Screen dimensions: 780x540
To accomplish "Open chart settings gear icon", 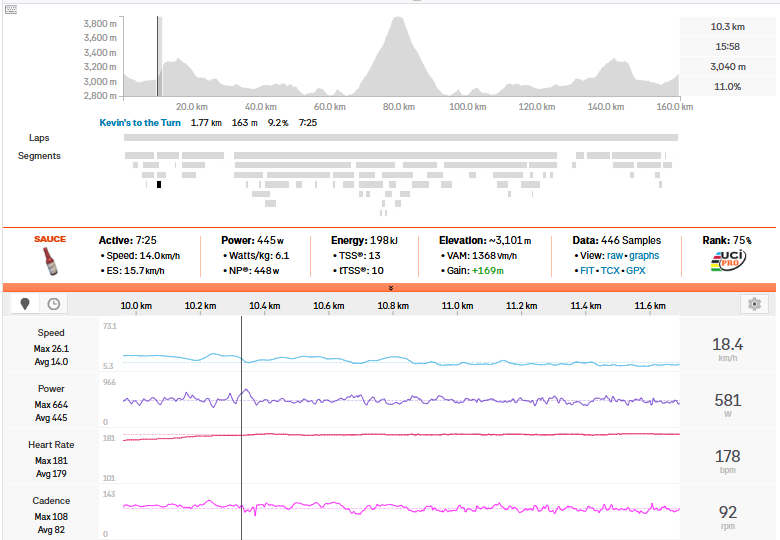I will 754,304.
